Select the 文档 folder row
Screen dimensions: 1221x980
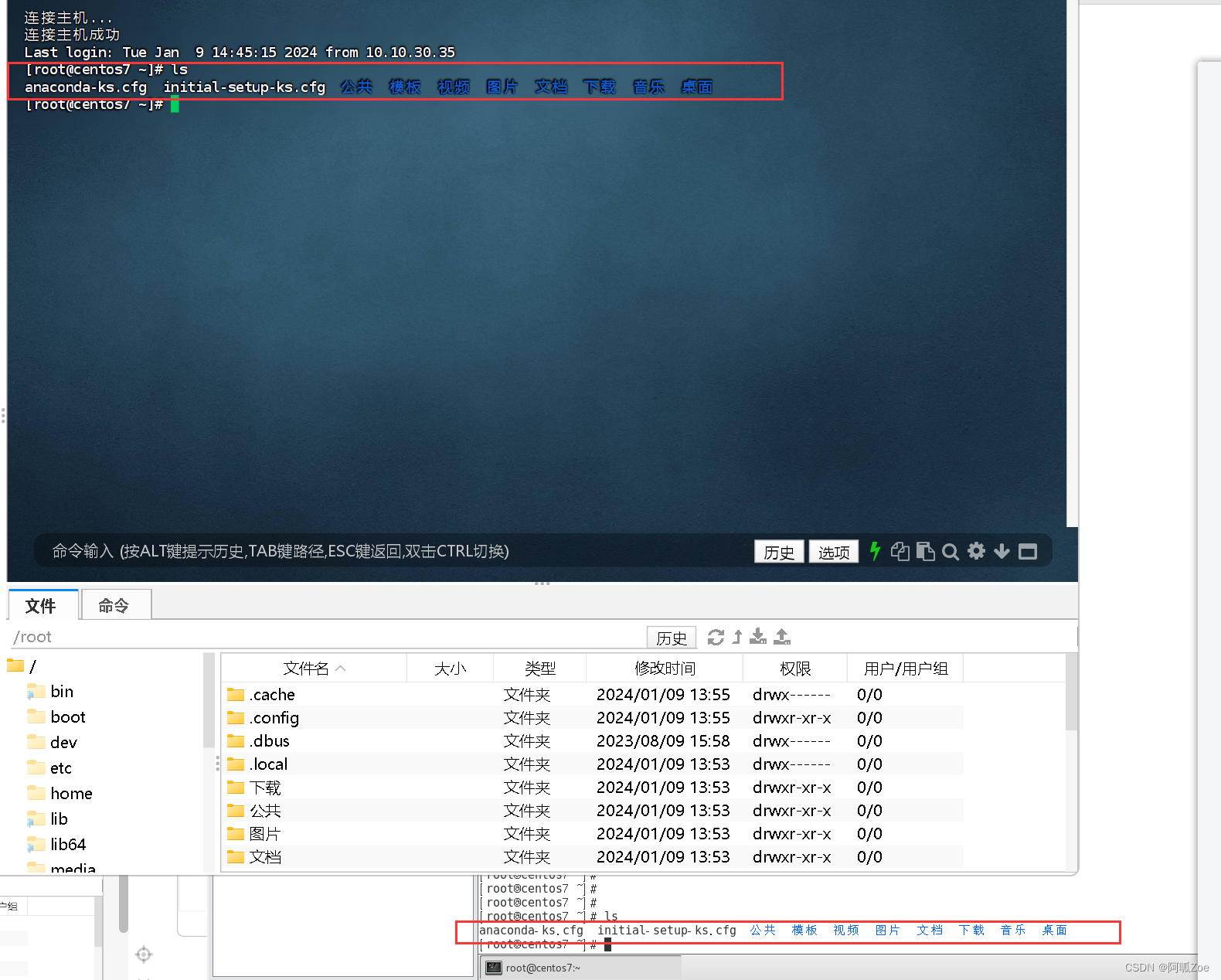pyautogui.click(x=593, y=857)
